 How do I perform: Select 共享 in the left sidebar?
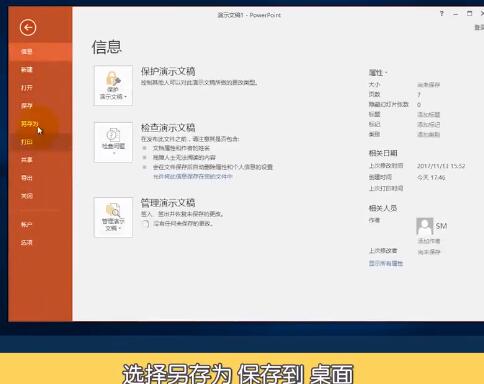(x=40, y=160)
